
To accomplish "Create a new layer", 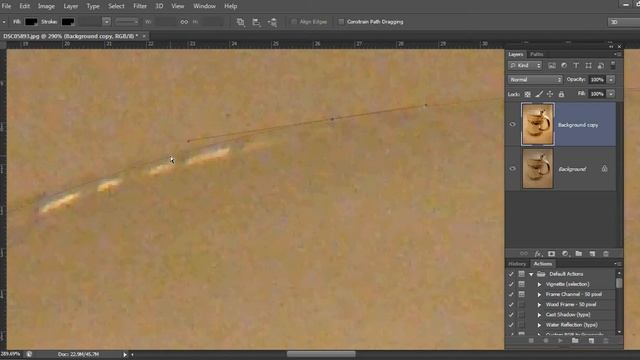I will (592, 254).
